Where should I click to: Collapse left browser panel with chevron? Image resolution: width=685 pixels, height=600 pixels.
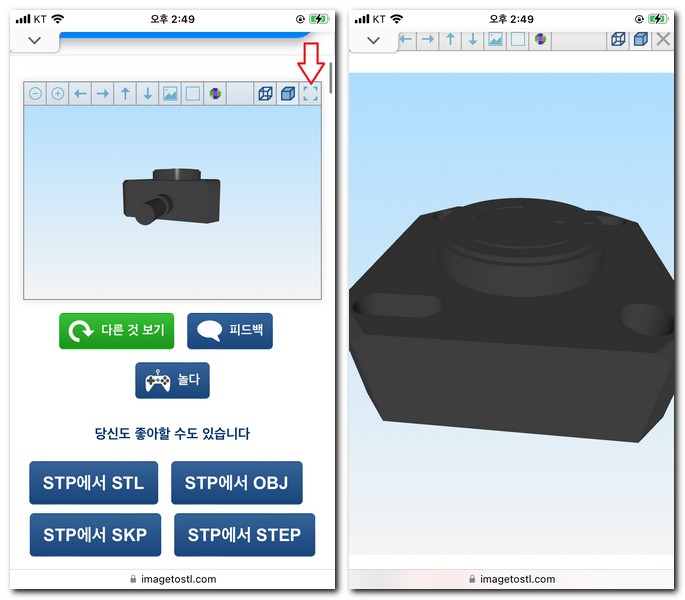(x=34, y=40)
